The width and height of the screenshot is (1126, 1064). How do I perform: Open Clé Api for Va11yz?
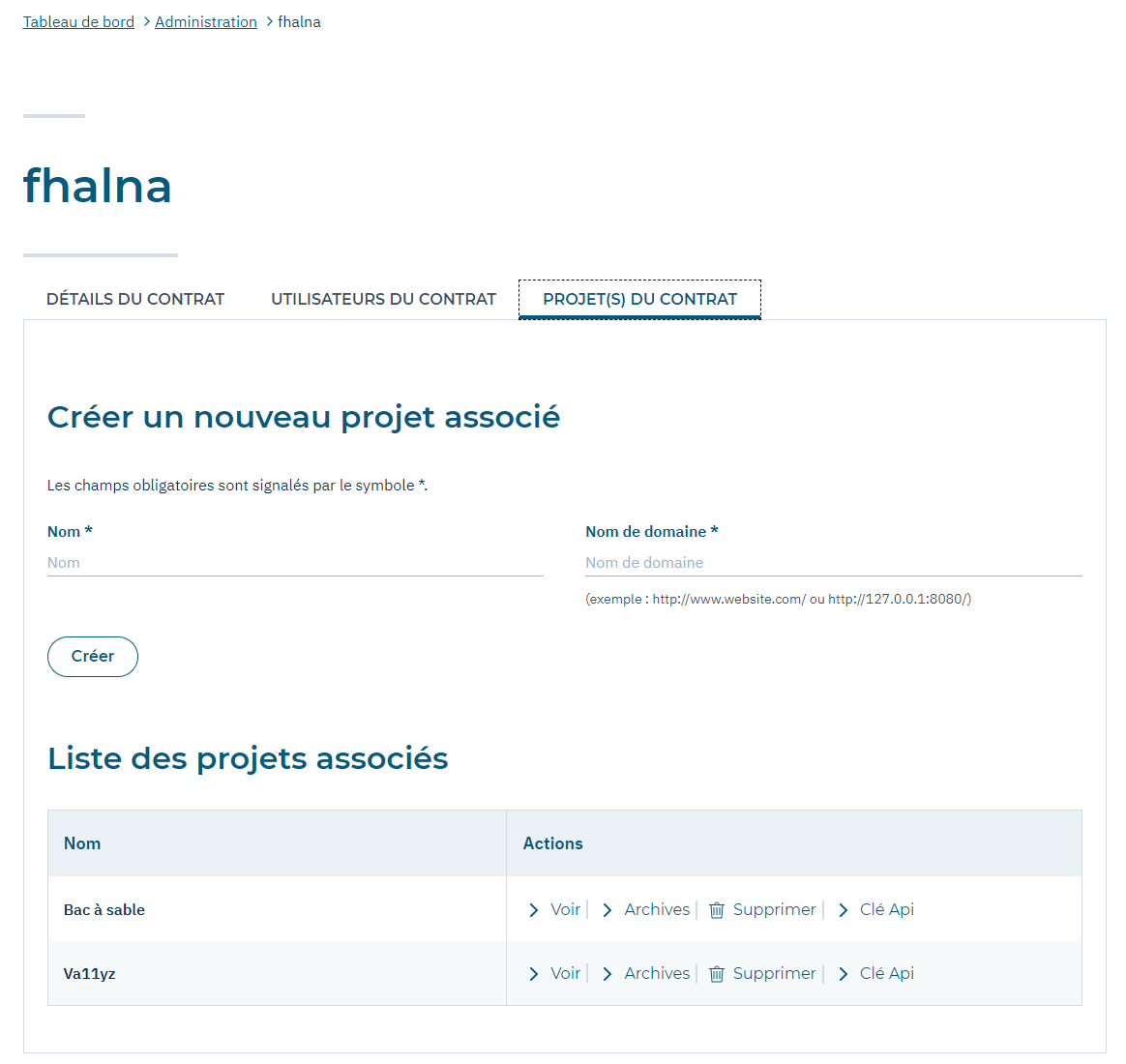click(887, 973)
